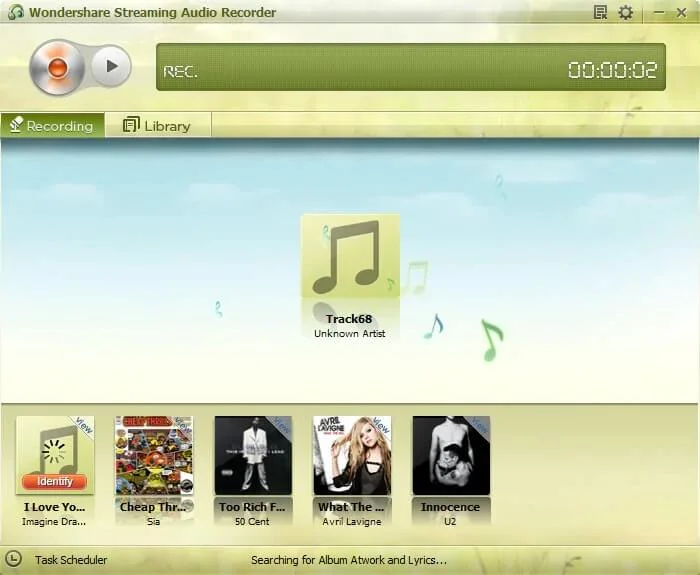The width and height of the screenshot is (700, 575).
Task: Click the Task Scheduler clock icon
Action: click(13, 559)
